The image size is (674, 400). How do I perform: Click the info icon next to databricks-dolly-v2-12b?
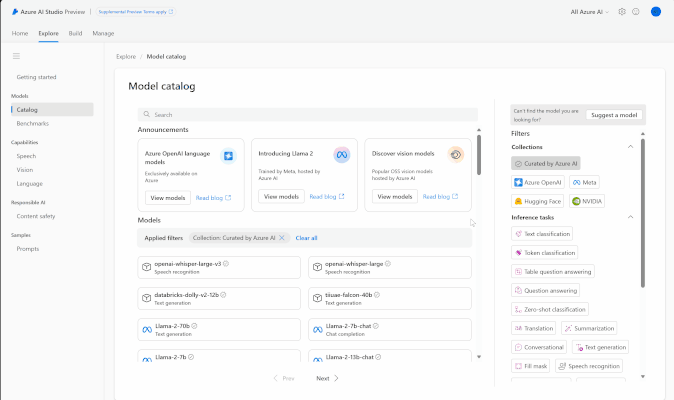point(224,295)
